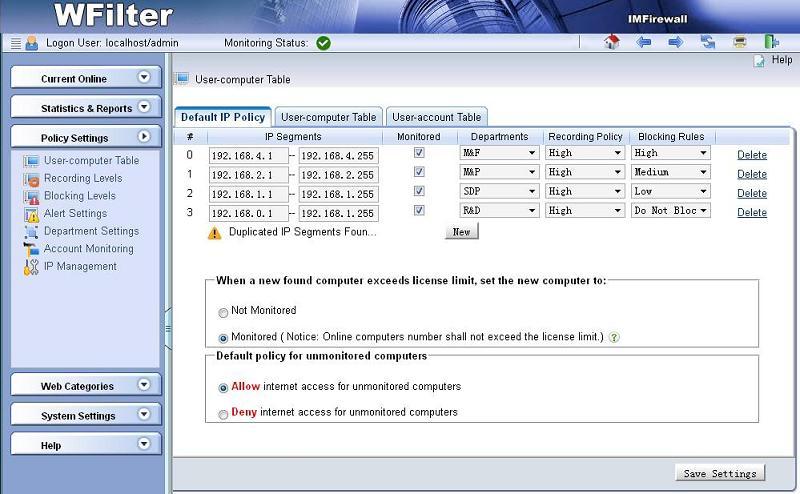The height and width of the screenshot is (494, 800).
Task: Switch to the User-account Table tab
Action: pyautogui.click(x=437, y=117)
